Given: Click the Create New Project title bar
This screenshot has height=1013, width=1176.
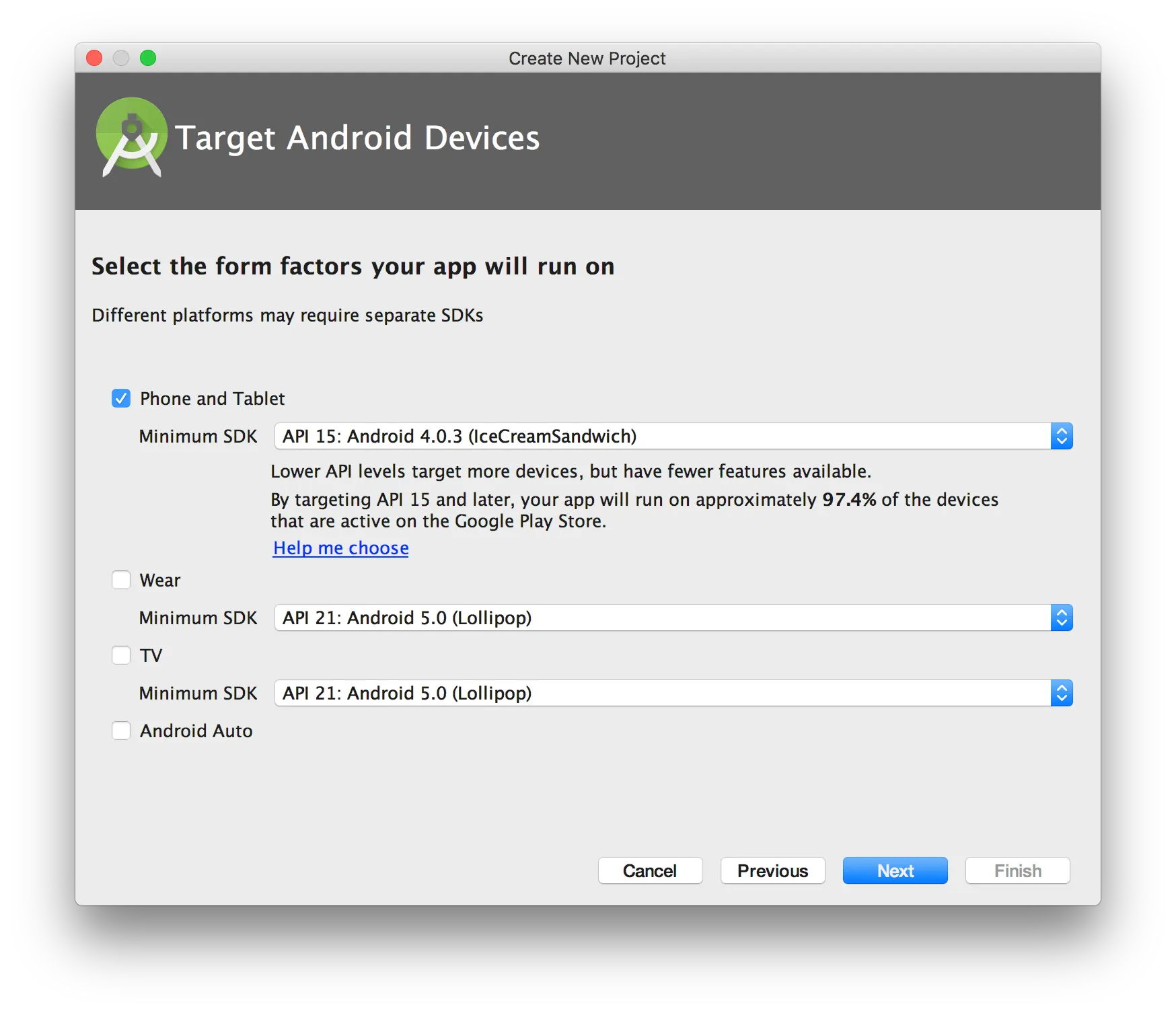Looking at the screenshot, I should click(587, 58).
